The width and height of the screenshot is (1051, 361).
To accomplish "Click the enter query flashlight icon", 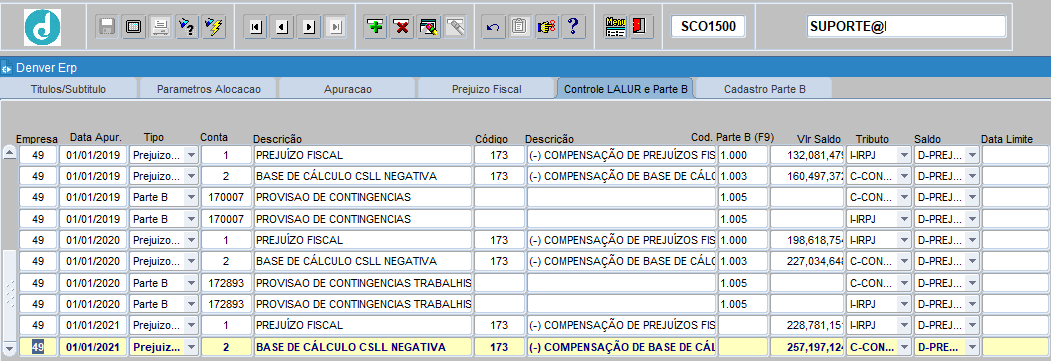I will [x=187, y=27].
